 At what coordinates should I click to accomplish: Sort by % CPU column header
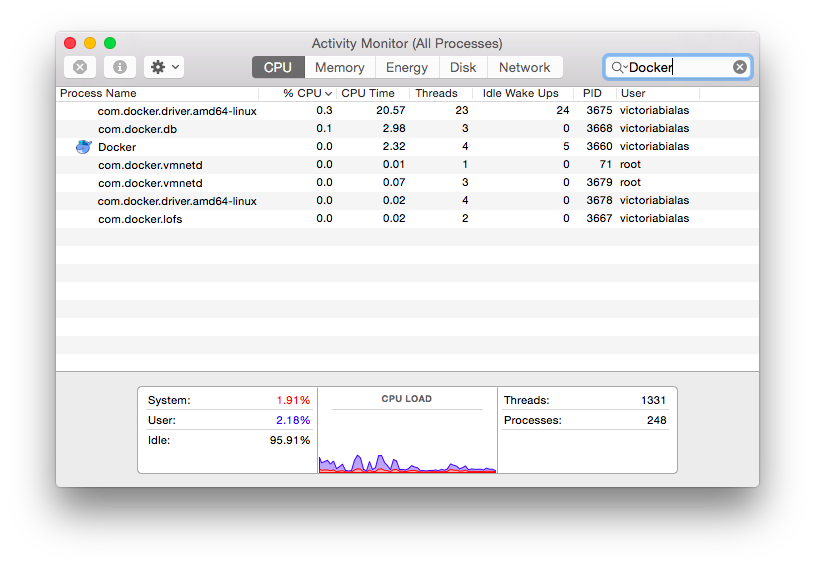[x=303, y=93]
